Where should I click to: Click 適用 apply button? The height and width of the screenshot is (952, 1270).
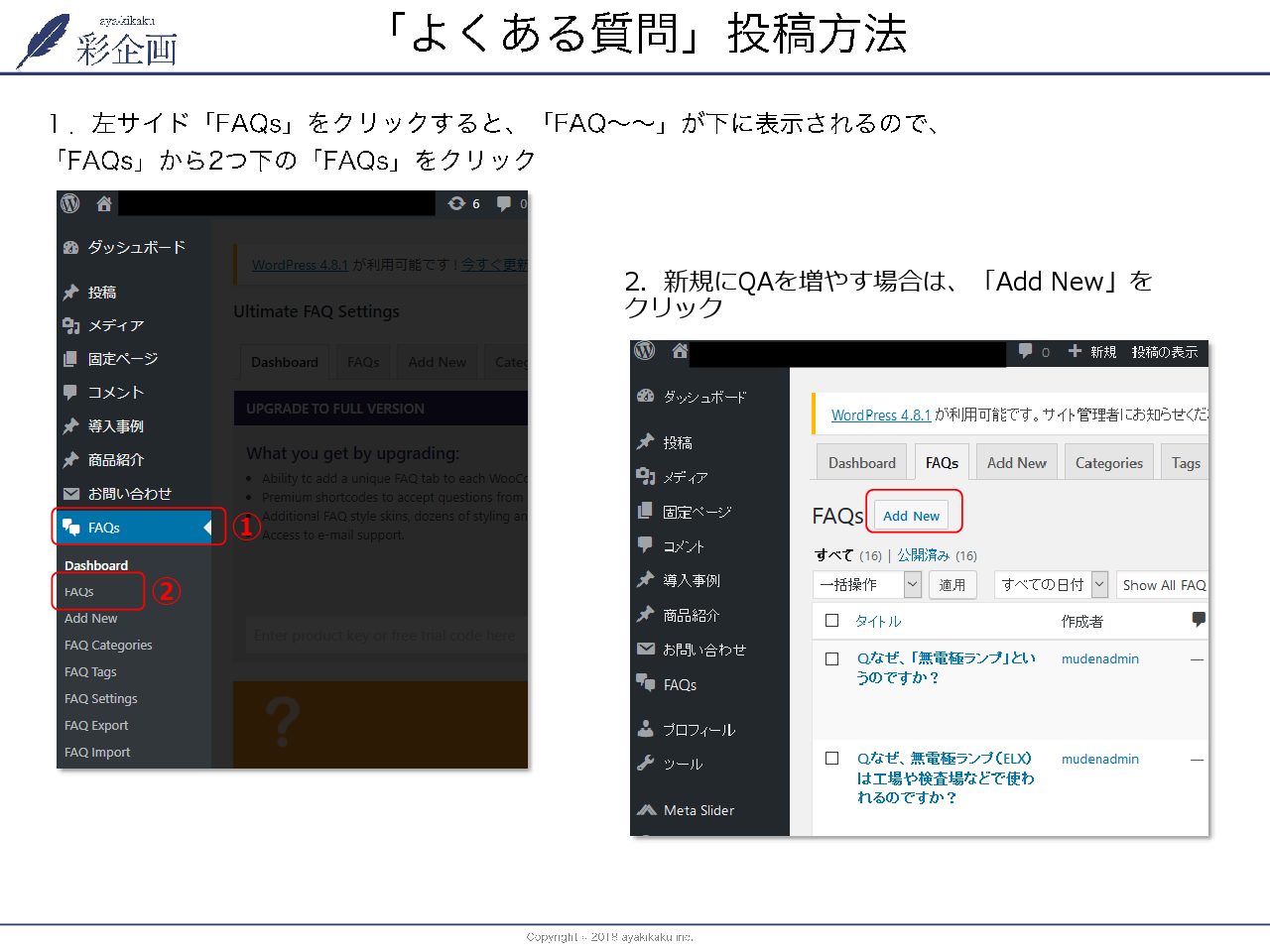coord(952,585)
